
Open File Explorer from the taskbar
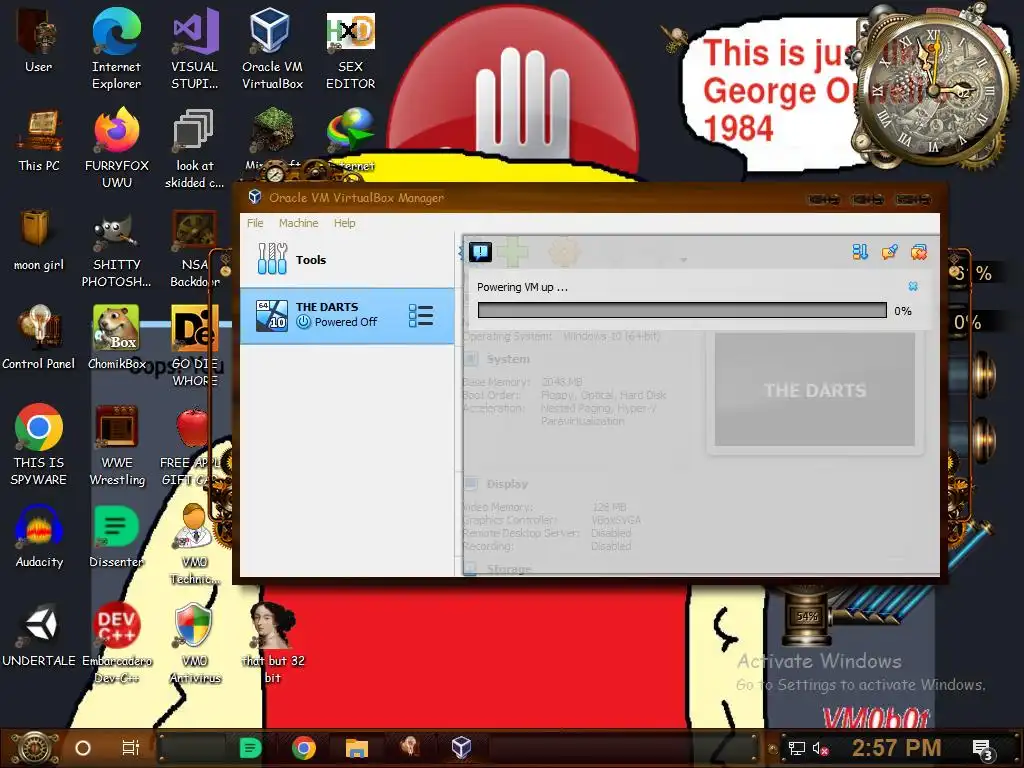point(357,748)
